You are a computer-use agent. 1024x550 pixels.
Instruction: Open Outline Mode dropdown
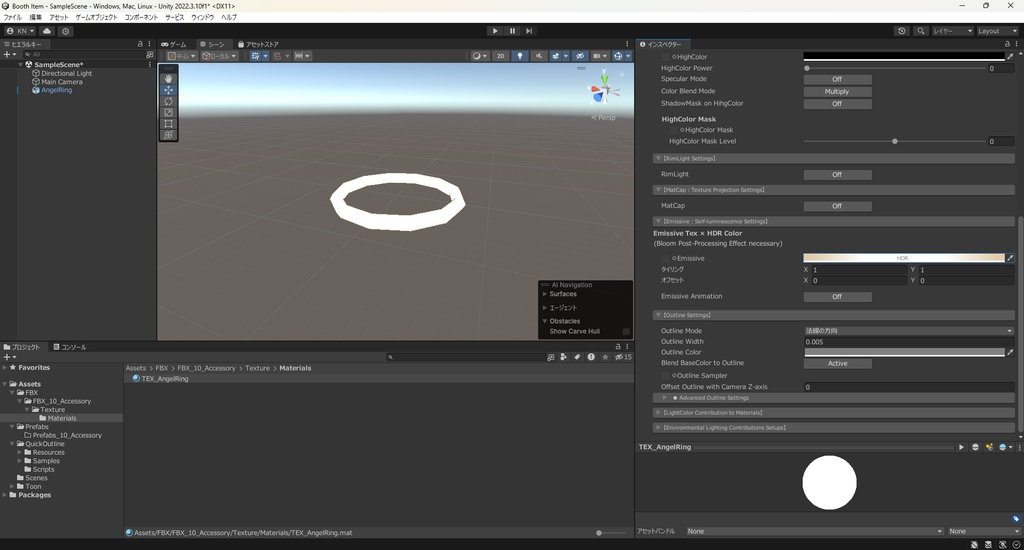[x=909, y=331]
